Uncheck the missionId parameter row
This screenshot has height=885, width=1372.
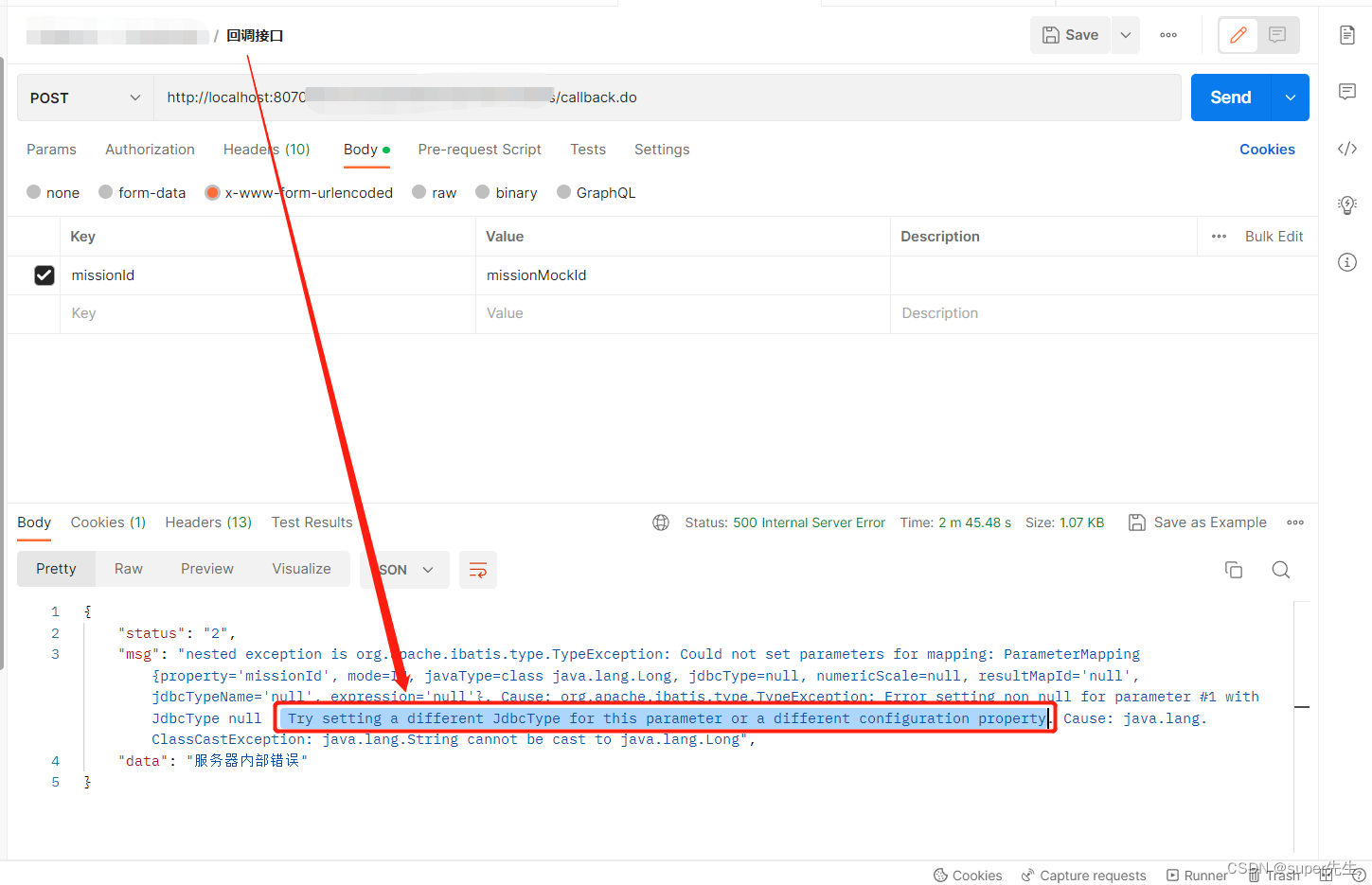click(45, 275)
